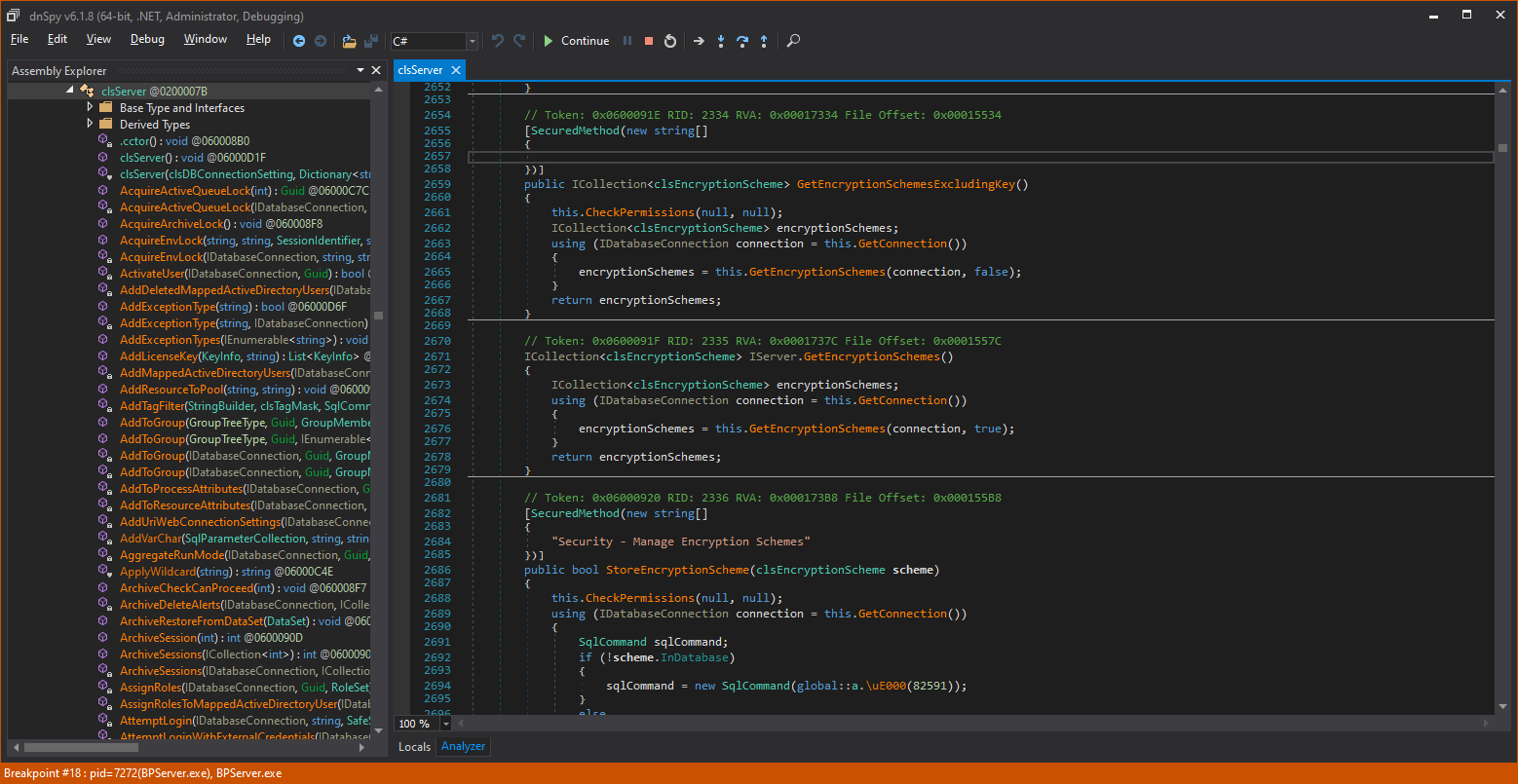Open the Debug menu

pyautogui.click(x=147, y=39)
